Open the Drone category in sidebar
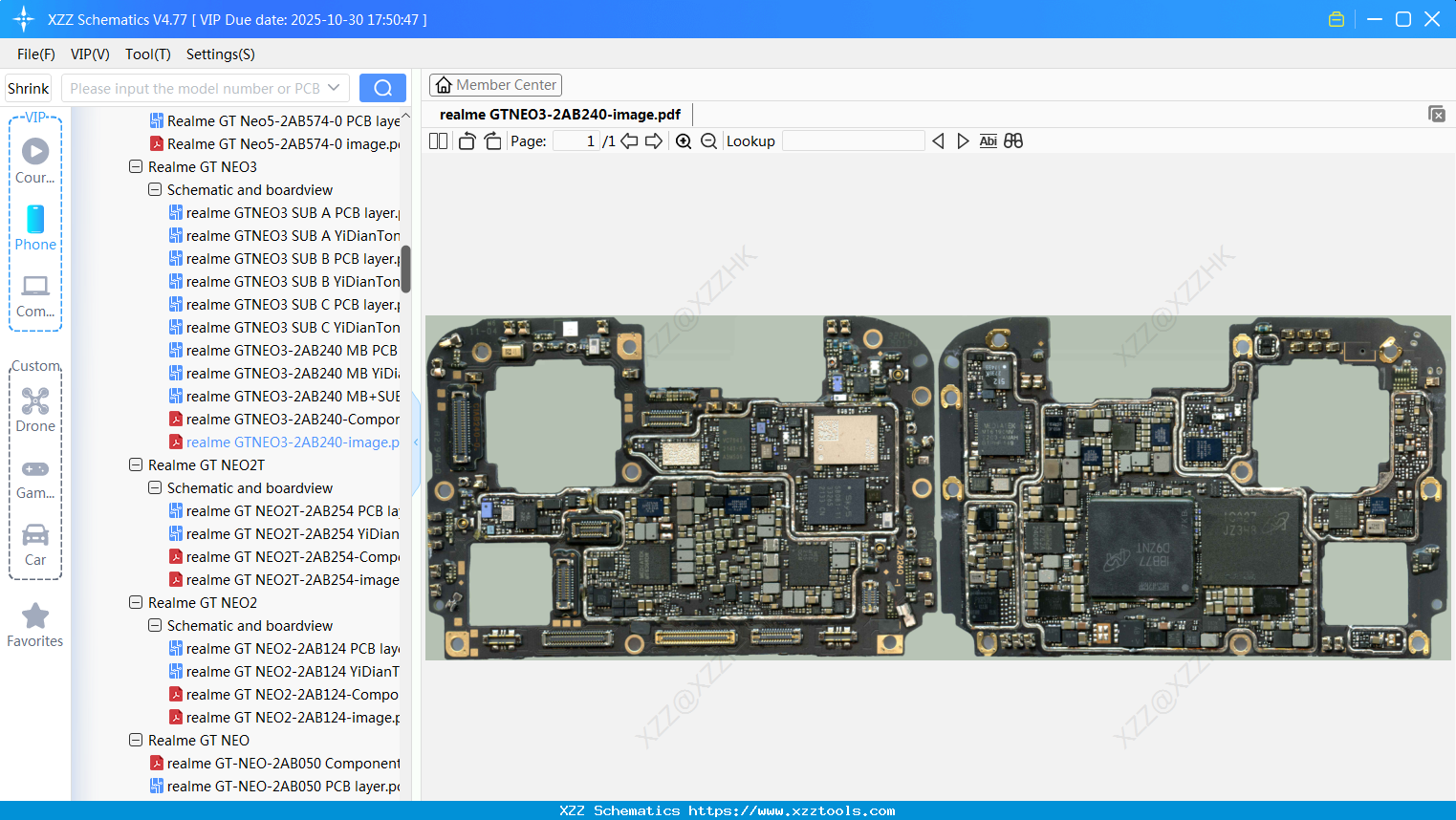Screen dimensions: 1456x820 pyautogui.click(x=35, y=409)
